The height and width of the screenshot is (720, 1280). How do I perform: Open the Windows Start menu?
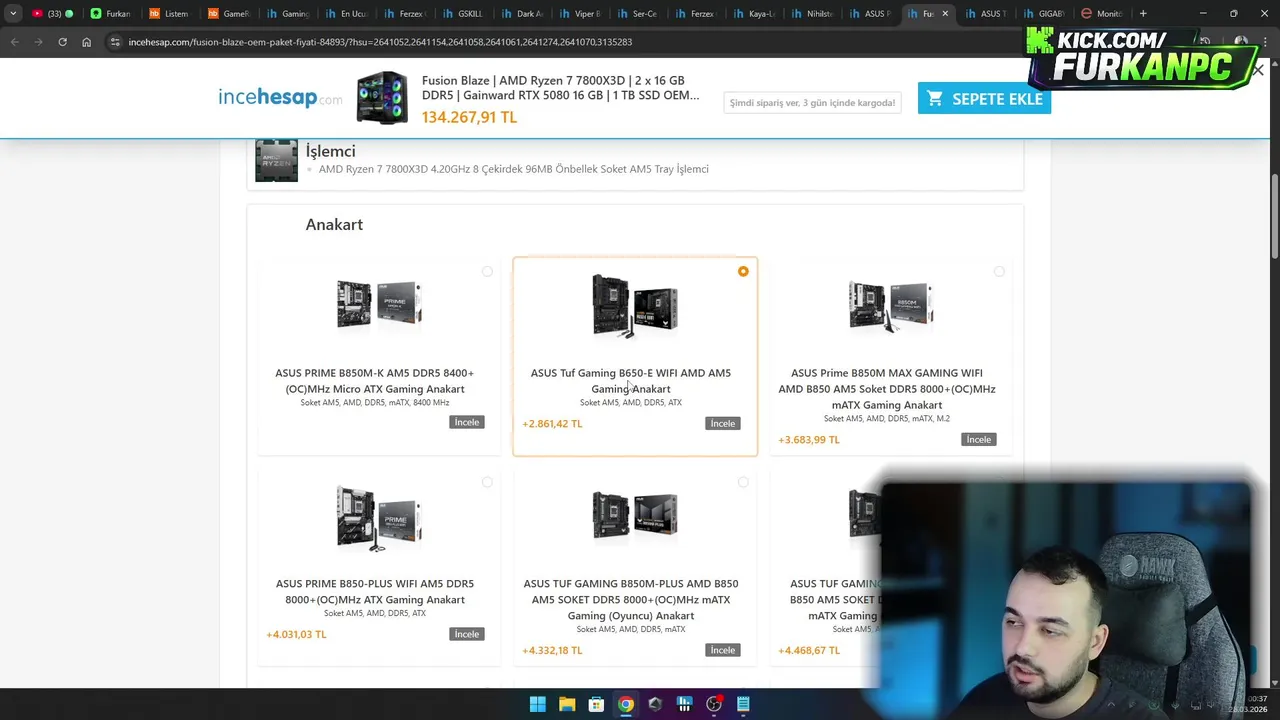click(537, 704)
